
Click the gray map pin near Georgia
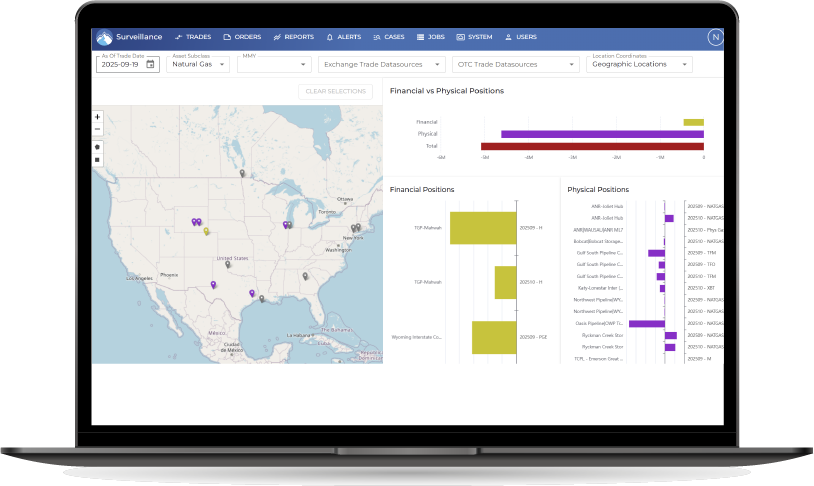(305, 276)
